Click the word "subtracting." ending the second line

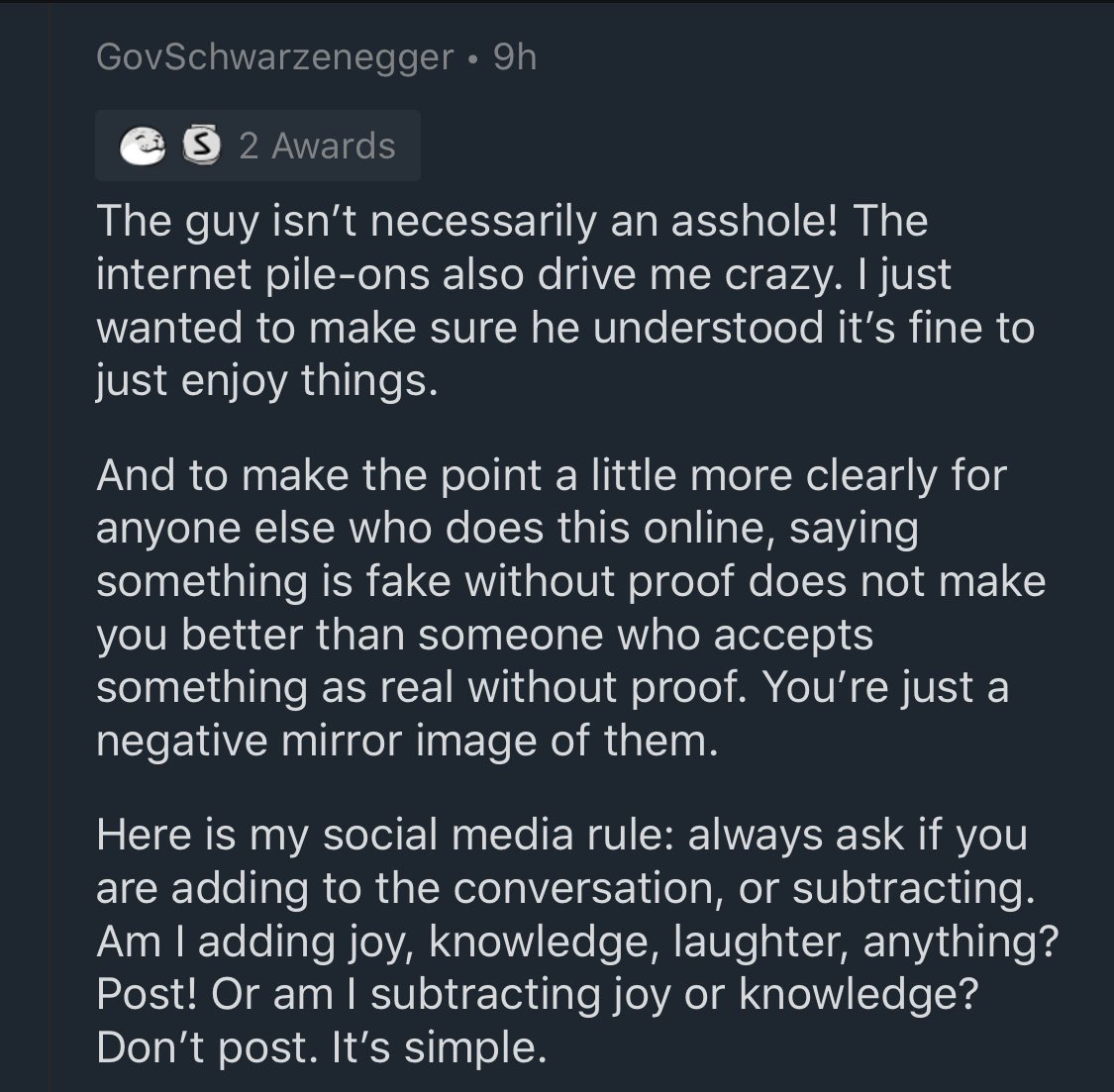914,889
